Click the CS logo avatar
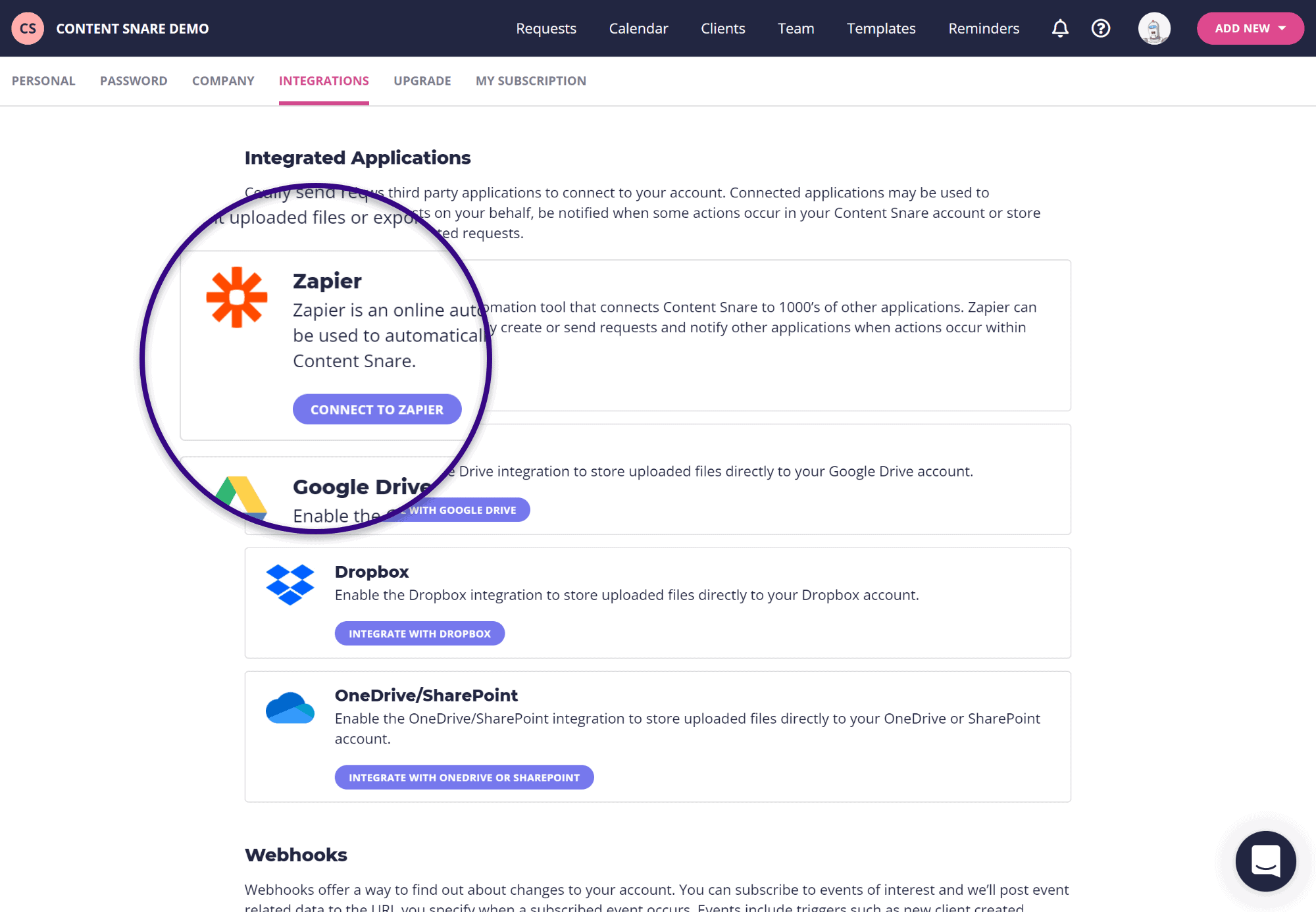1316x912 pixels. (x=28, y=28)
